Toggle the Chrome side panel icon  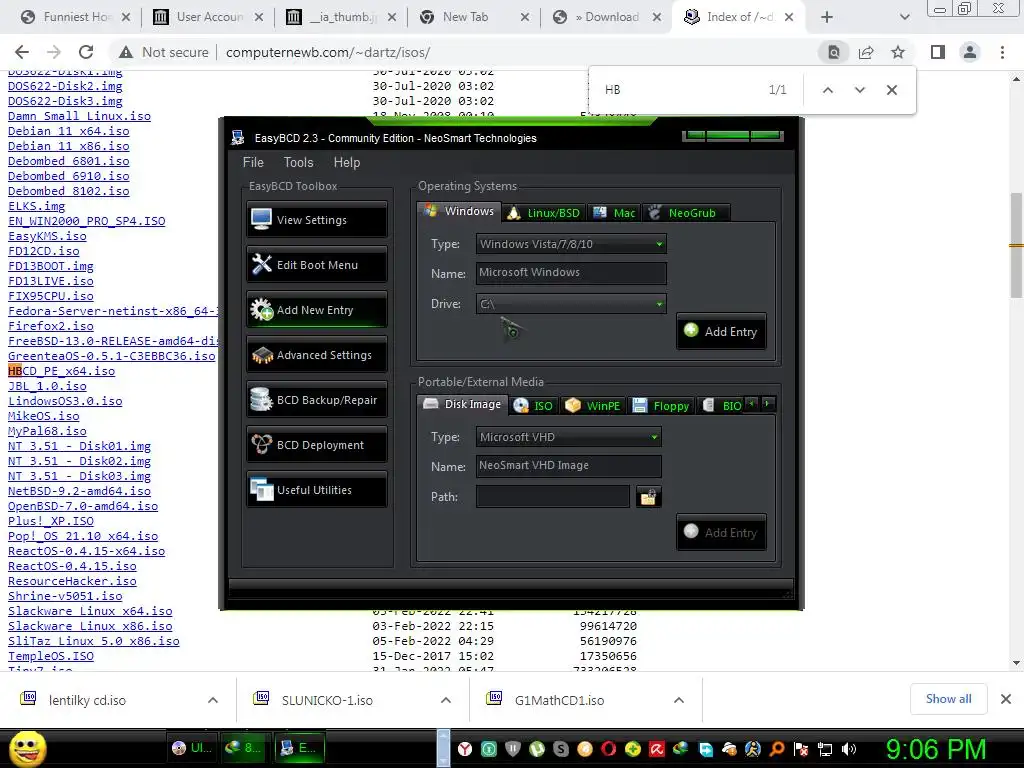tap(938, 52)
